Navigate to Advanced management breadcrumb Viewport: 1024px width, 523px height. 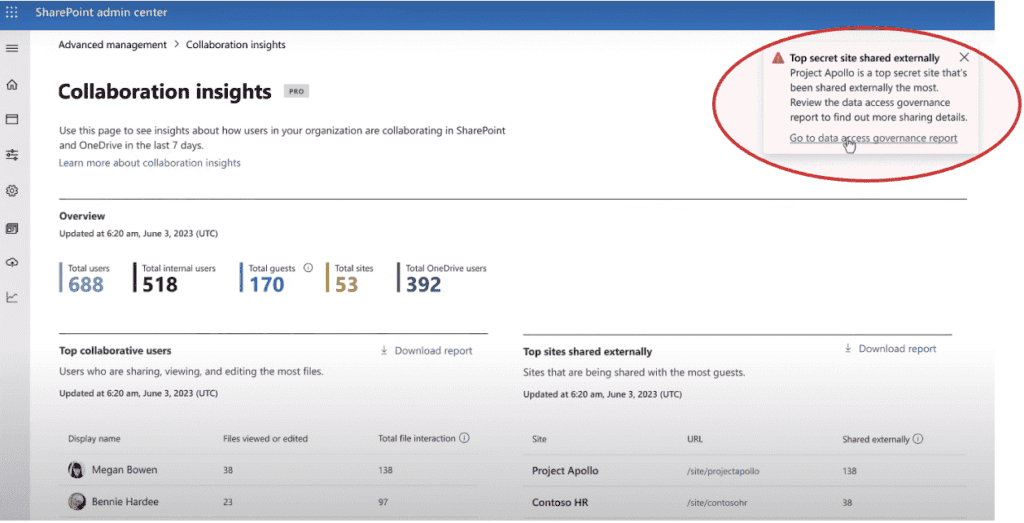[x=112, y=44]
